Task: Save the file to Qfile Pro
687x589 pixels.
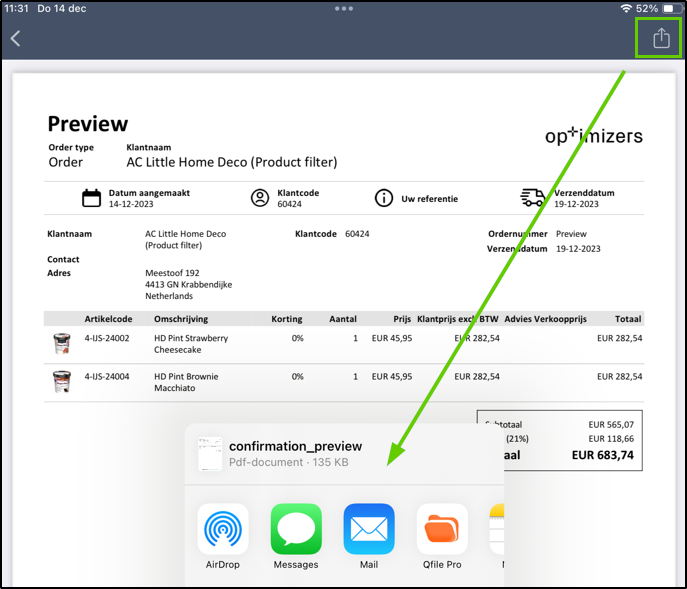Action: (x=442, y=529)
